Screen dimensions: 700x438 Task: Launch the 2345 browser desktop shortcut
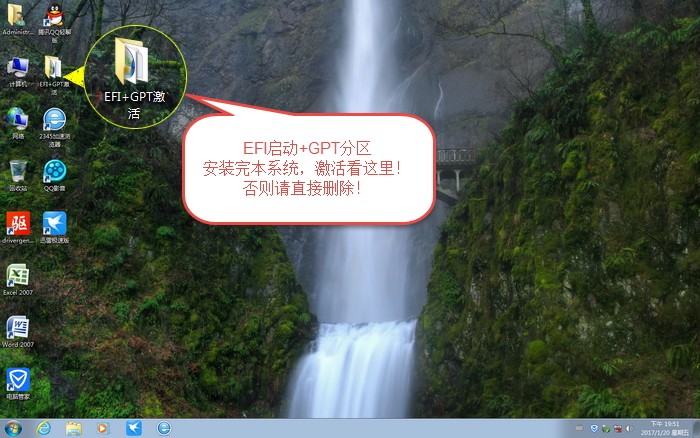pyautogui.click(x=54, y=120)
